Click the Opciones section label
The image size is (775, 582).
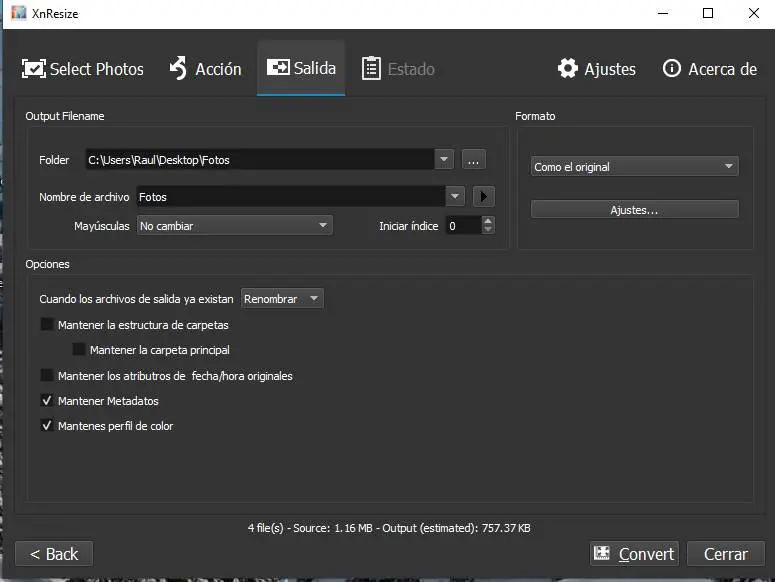pyautogui.click(x=47, y=264)
